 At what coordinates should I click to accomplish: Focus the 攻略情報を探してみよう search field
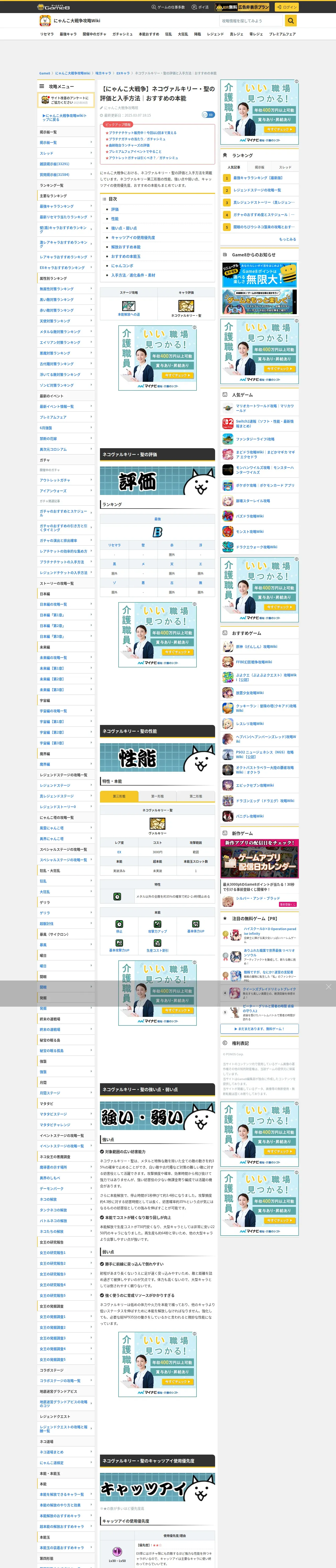pyautogui.click(x=251, y=21)
